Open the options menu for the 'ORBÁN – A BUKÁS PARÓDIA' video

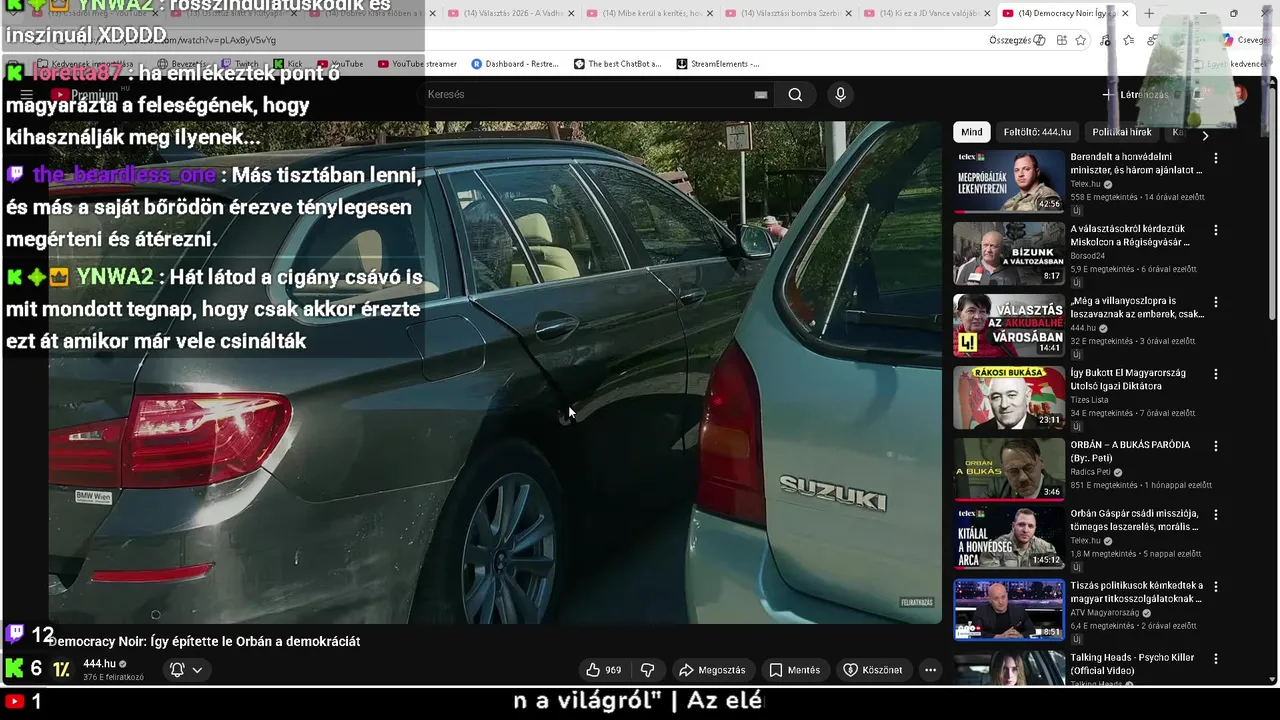(1216, 446)
